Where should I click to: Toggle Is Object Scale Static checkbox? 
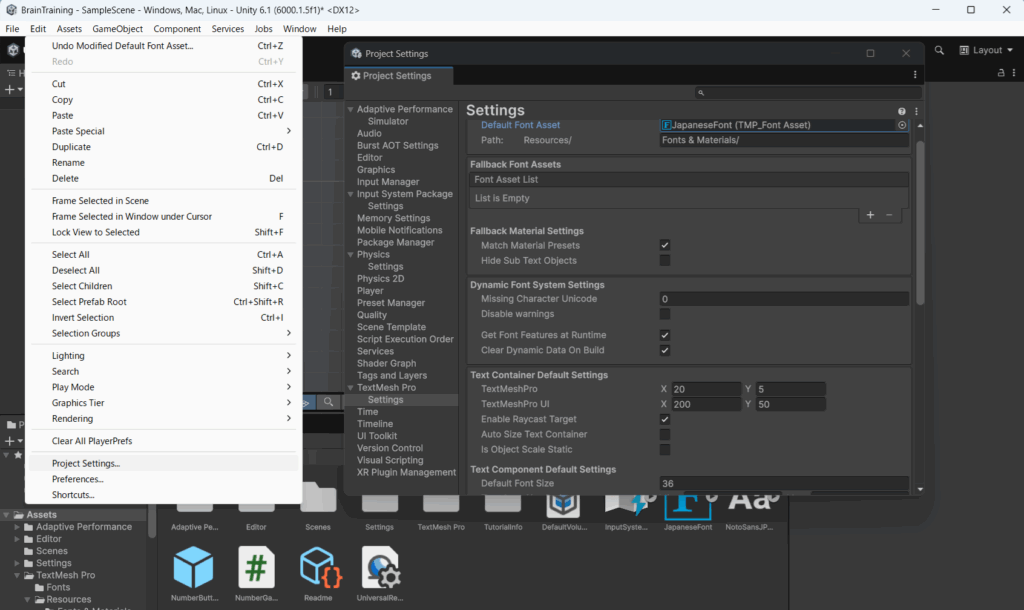(665, 449)
